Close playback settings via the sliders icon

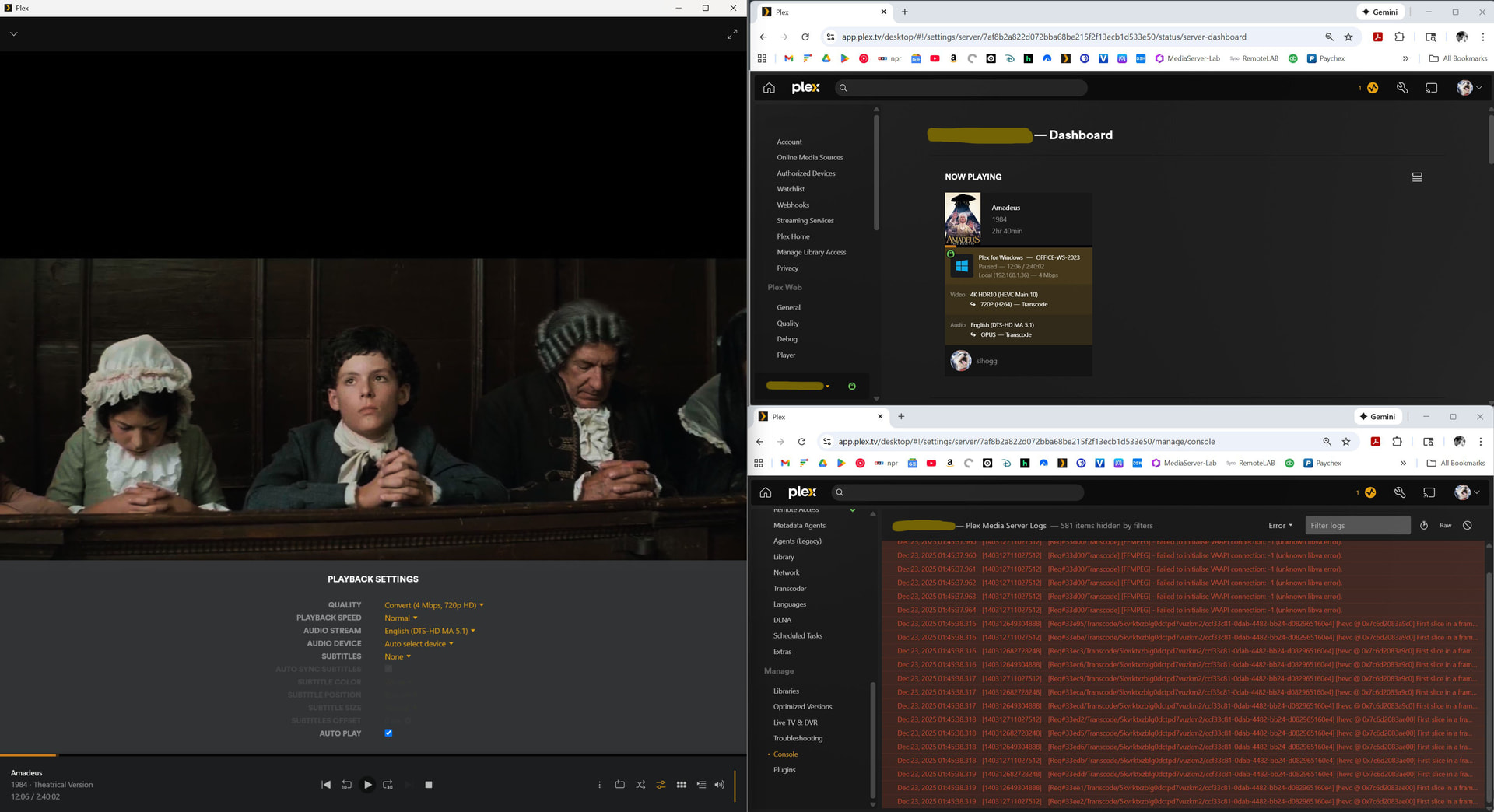click(x=661, y=785)
